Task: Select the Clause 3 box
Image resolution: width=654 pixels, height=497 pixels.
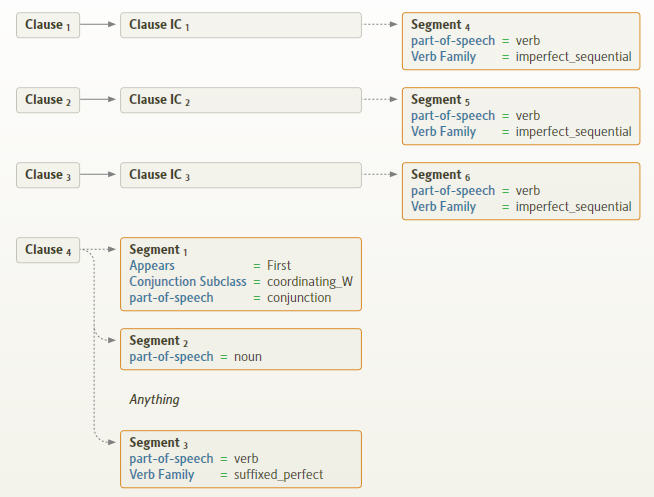Action: coord(46,175)
